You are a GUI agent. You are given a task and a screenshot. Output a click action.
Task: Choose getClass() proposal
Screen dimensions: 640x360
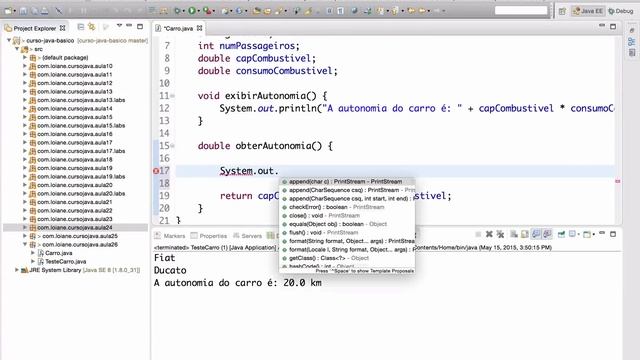[347, 258]
